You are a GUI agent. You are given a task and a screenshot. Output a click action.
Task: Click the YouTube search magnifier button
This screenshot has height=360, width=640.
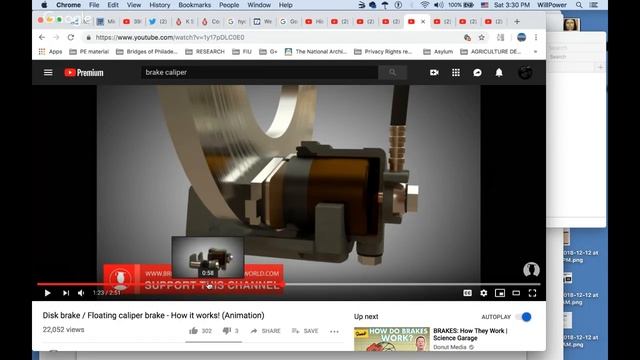[392, 73]
